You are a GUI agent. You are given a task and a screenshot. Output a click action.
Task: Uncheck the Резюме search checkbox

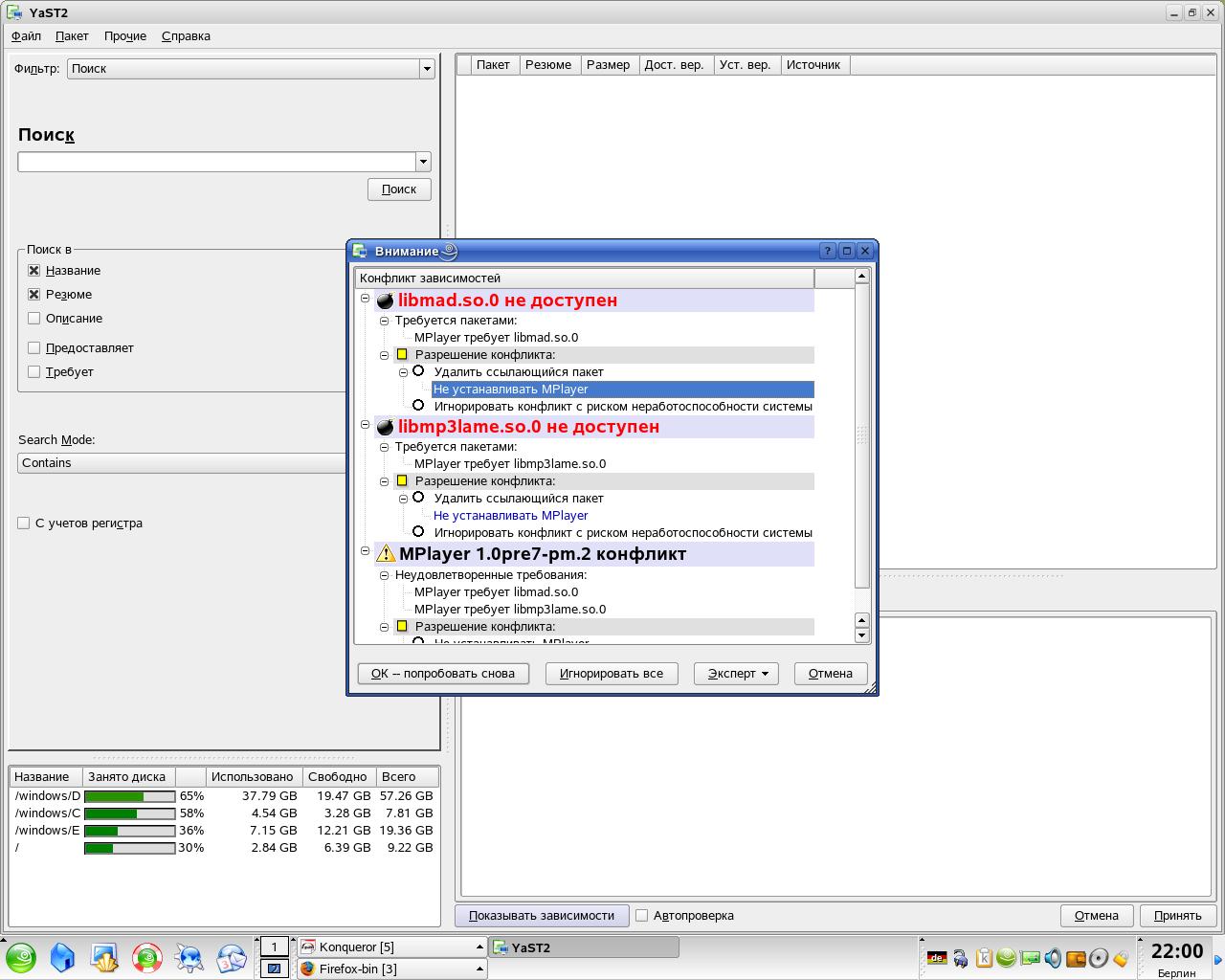(34, 295)
